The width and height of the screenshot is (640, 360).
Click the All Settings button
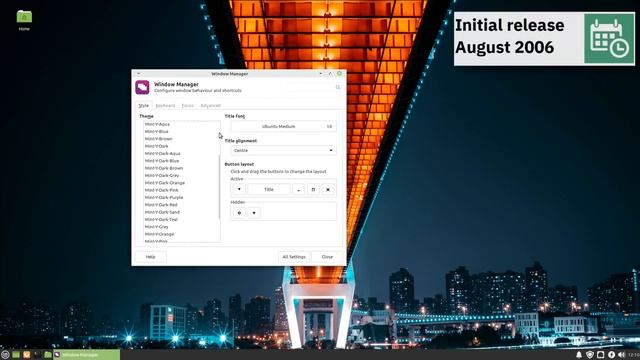click(x=294, y=257)
